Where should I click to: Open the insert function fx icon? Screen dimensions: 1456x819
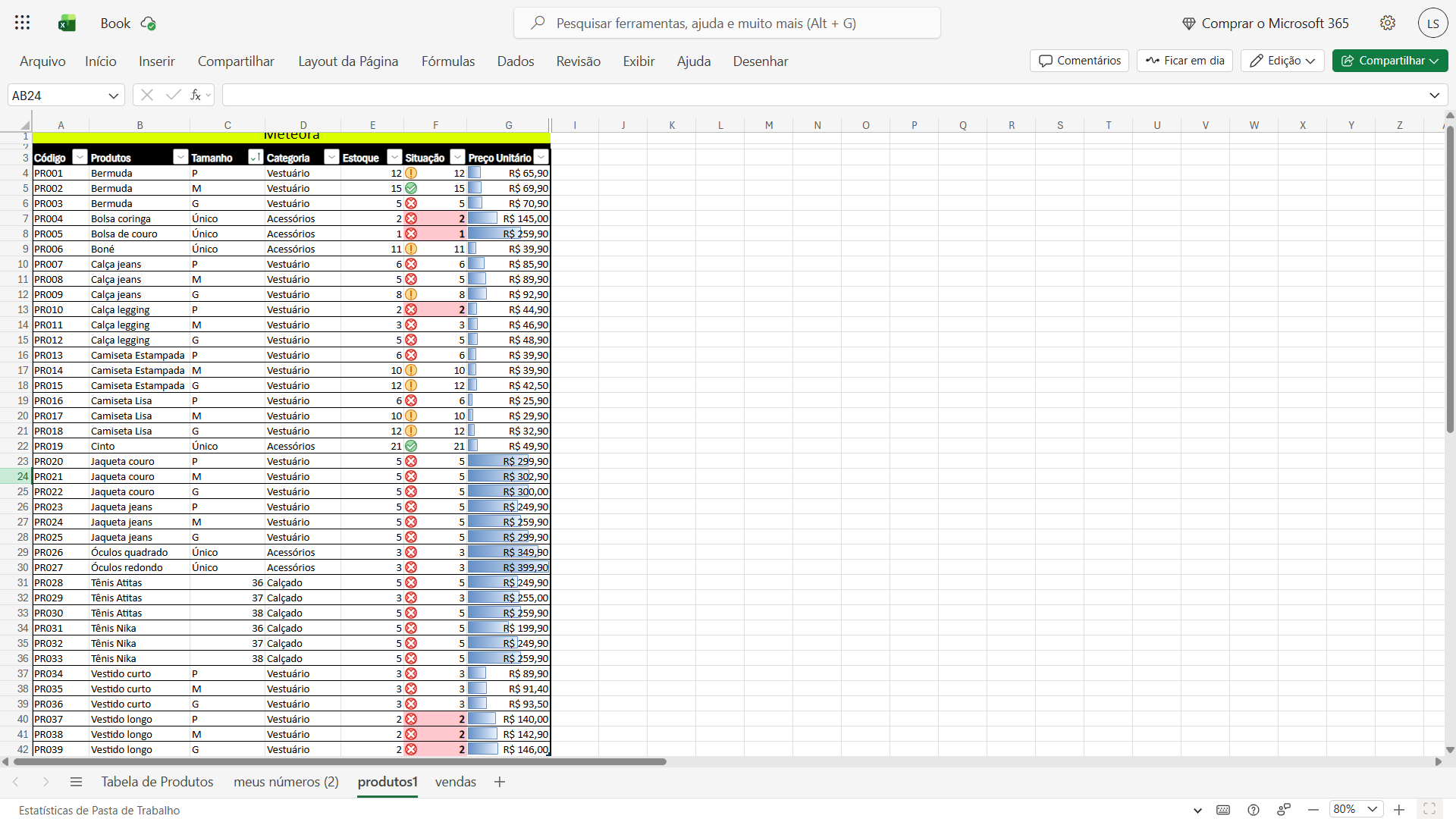click(x=196, y=95)
